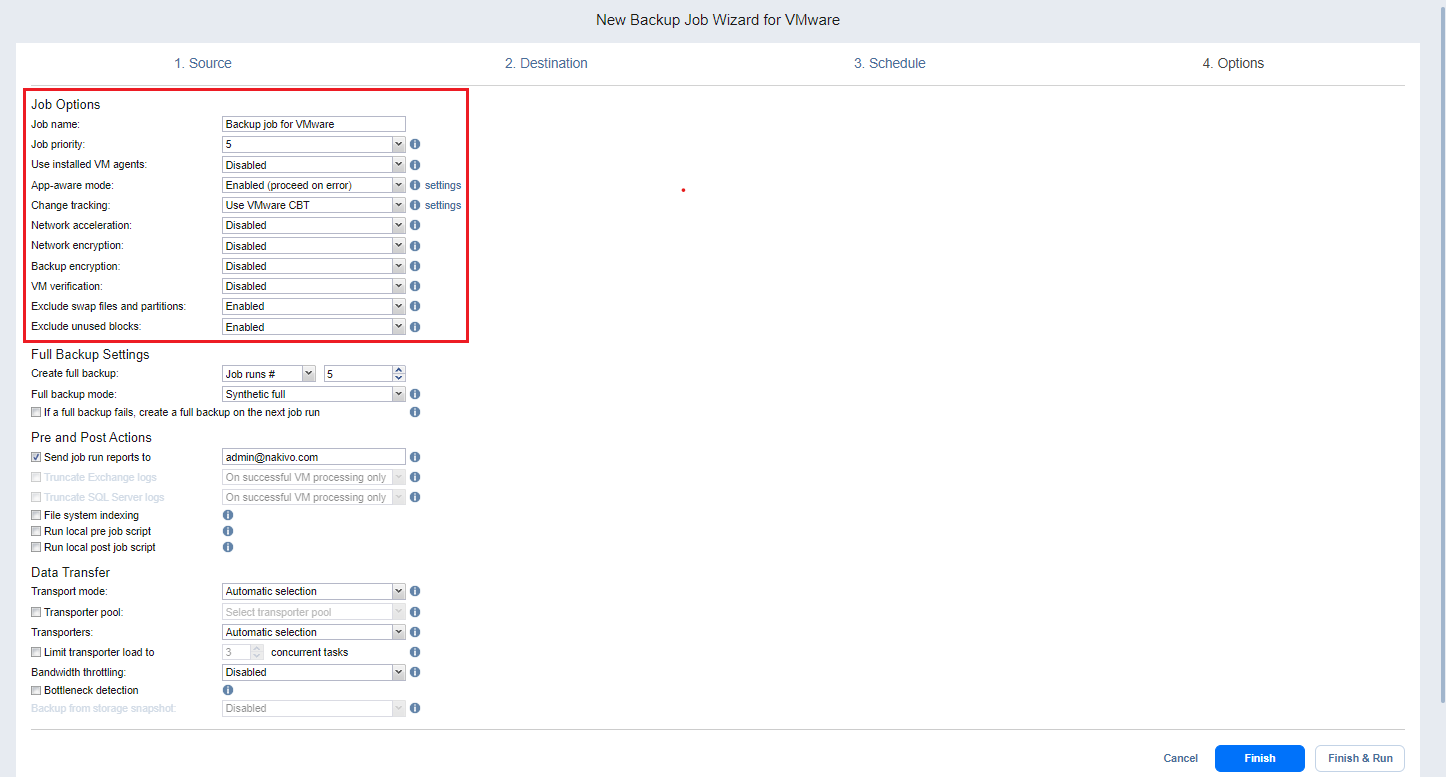Click info icon for Bottleneck detection

pos(228,690)
